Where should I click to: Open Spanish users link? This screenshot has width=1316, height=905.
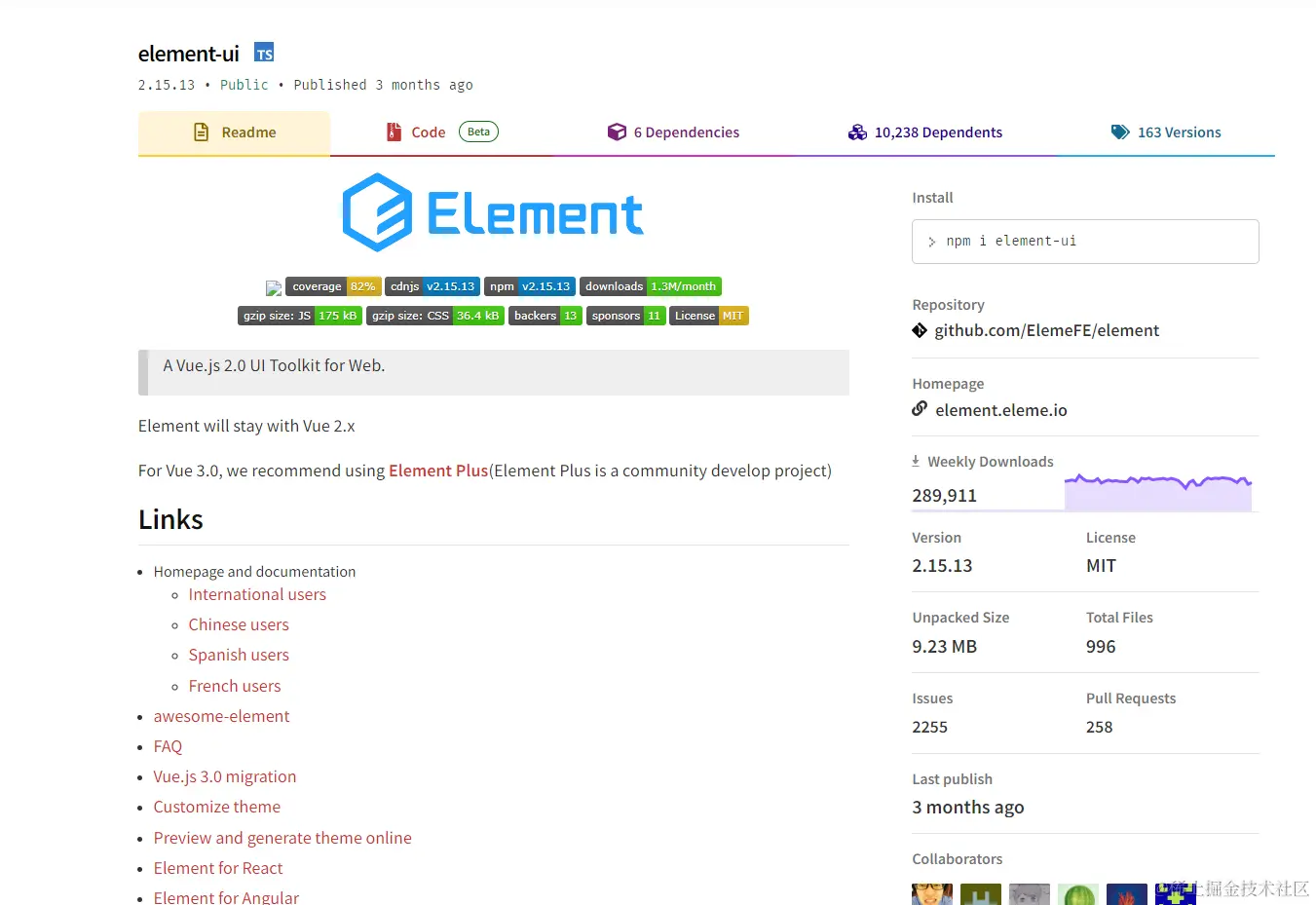(x=239, y=655)
